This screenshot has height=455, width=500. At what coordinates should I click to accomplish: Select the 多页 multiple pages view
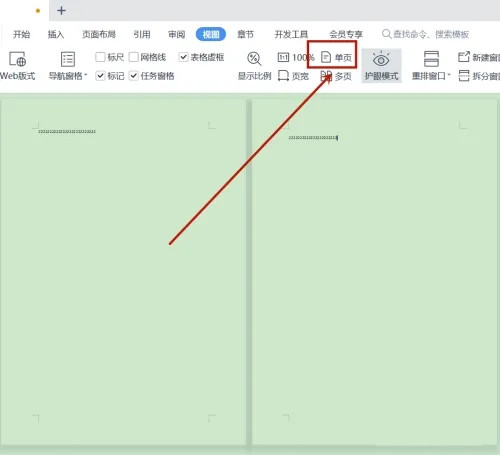coord(336,76)
